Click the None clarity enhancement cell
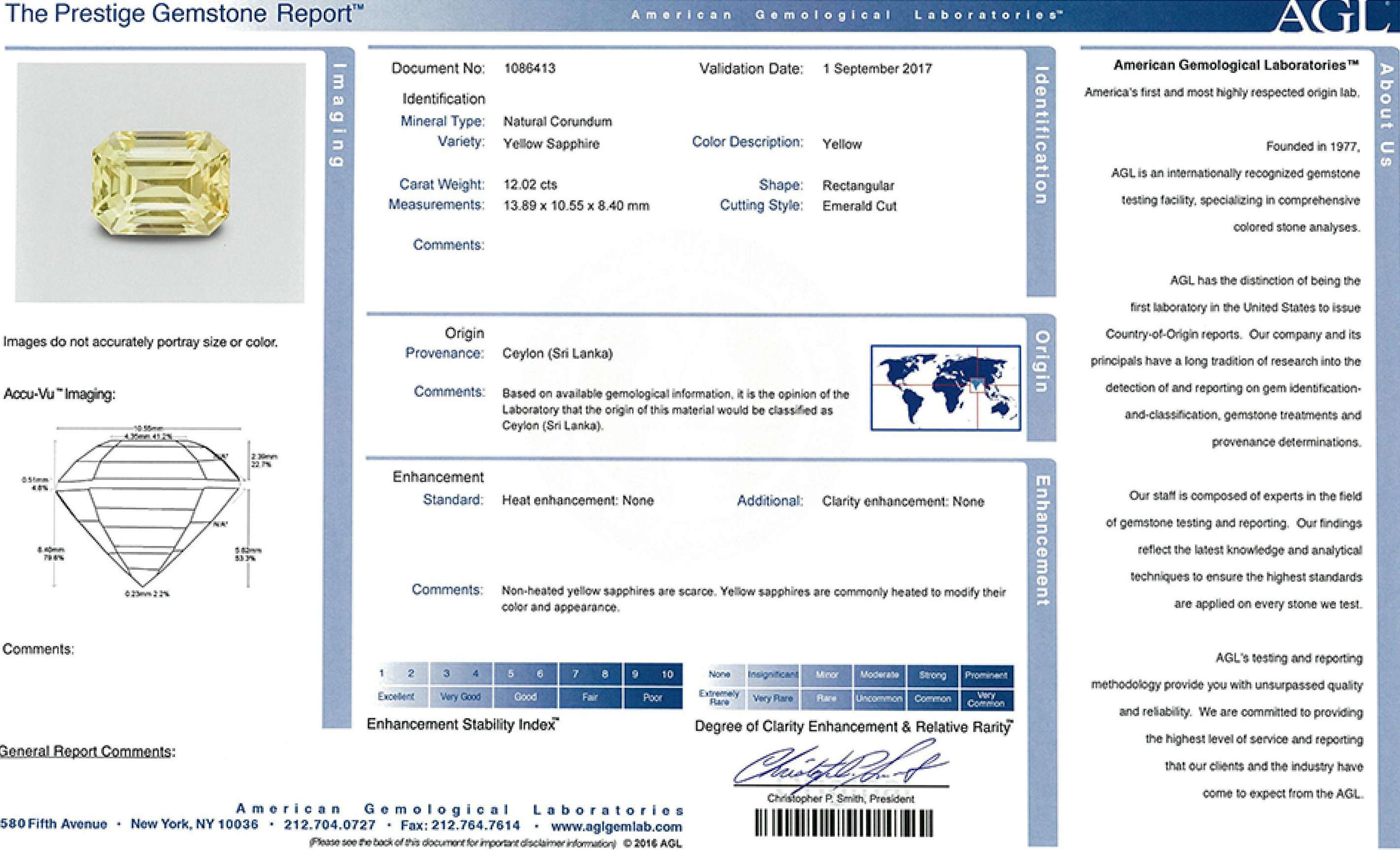Image resolution: width=1400 pixels, height=850 pixels. [719, 674]
